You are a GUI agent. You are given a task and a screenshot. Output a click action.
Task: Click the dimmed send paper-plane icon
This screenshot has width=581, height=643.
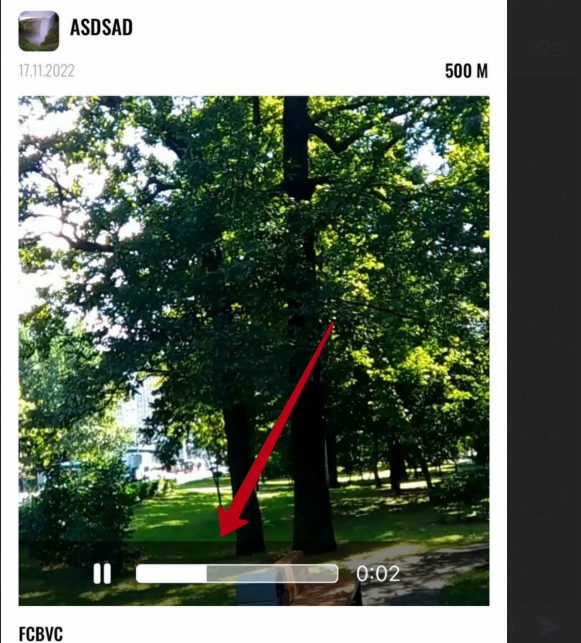pyautogui.click(x=549, y=627)
